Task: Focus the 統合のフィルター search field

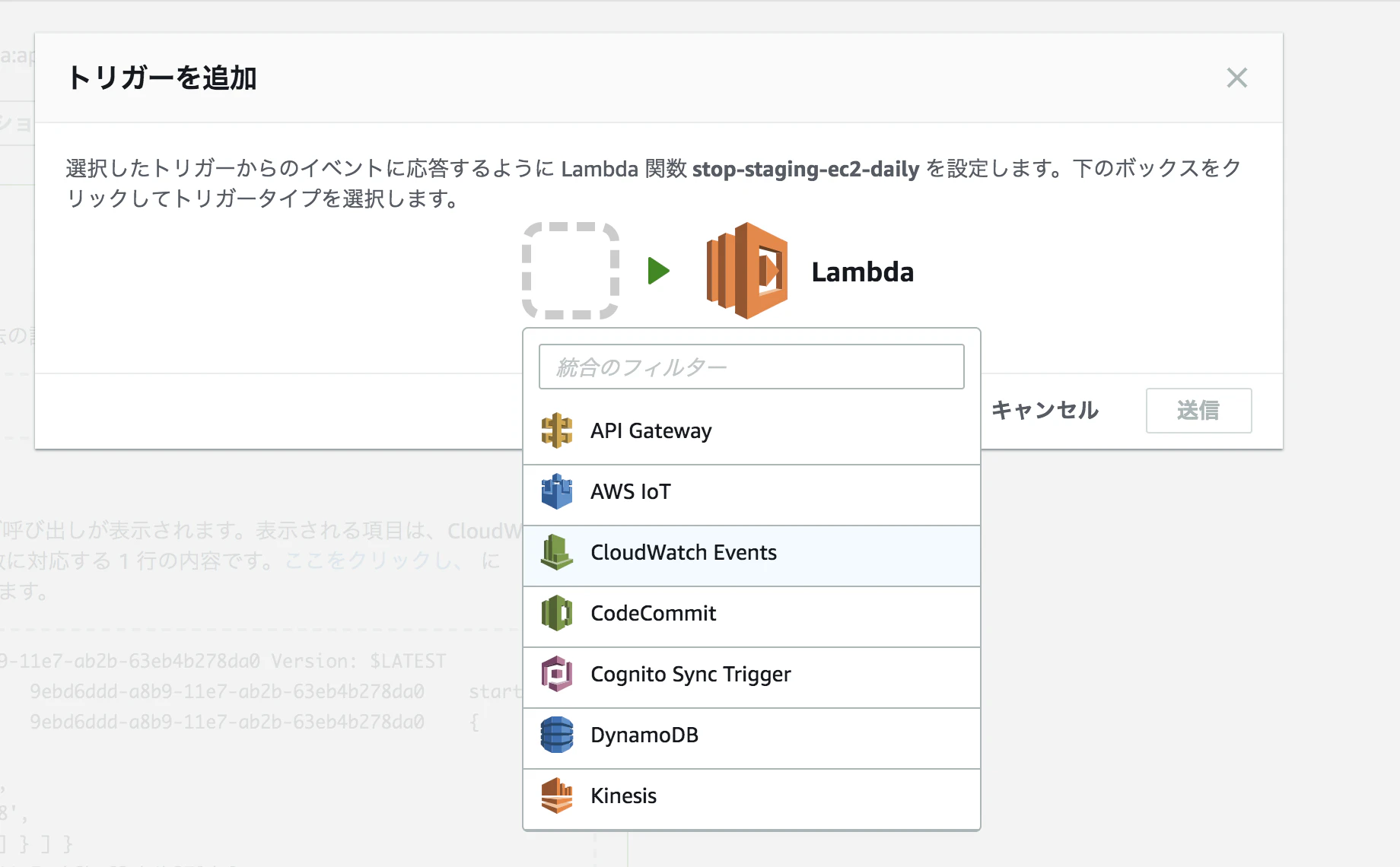Action: (752, 367)
